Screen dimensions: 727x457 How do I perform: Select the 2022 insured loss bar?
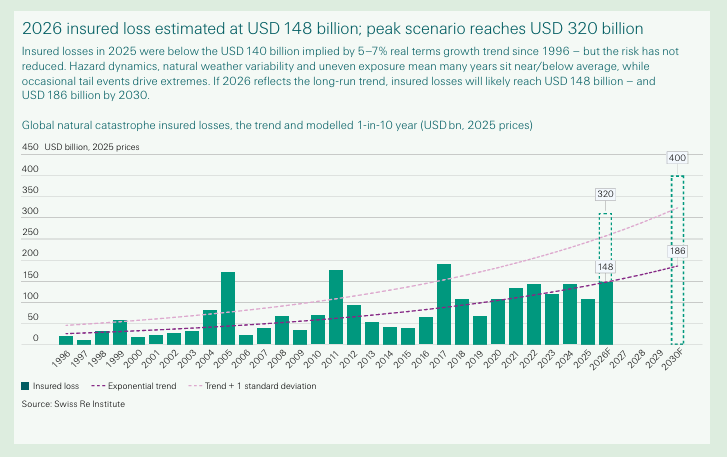[x=534, y=314]
